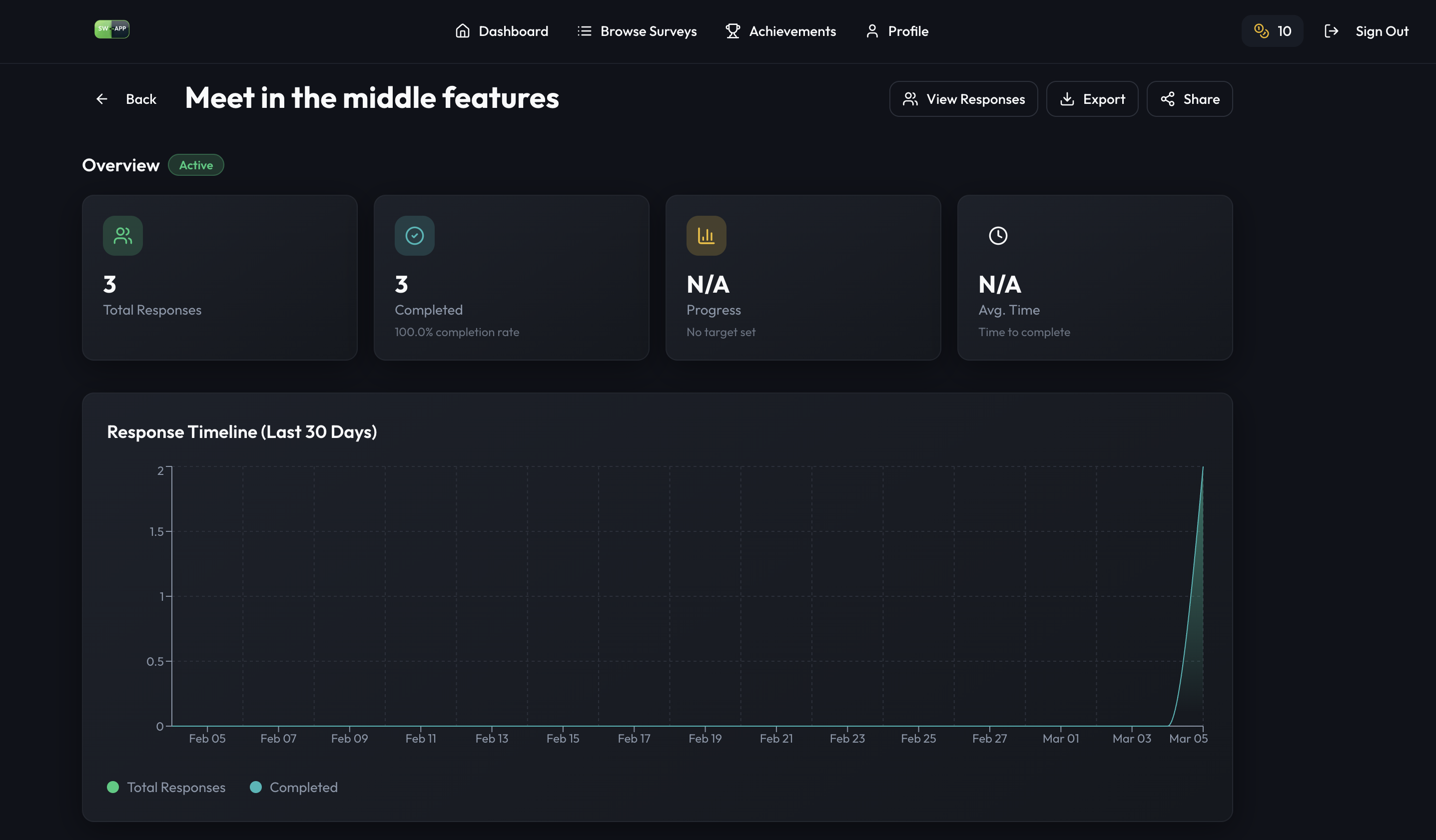Click the Dashboard home icon
This screenshot has height=840, width=1436.
pos(462,31)
